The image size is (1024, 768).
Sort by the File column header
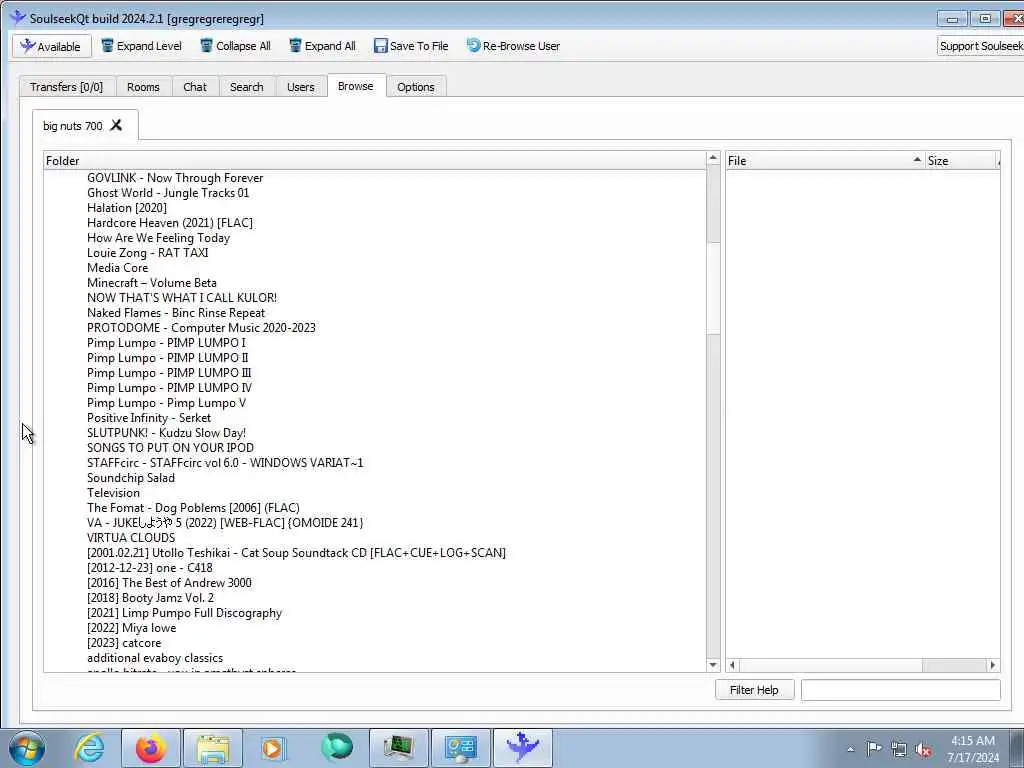click(825, 161)
